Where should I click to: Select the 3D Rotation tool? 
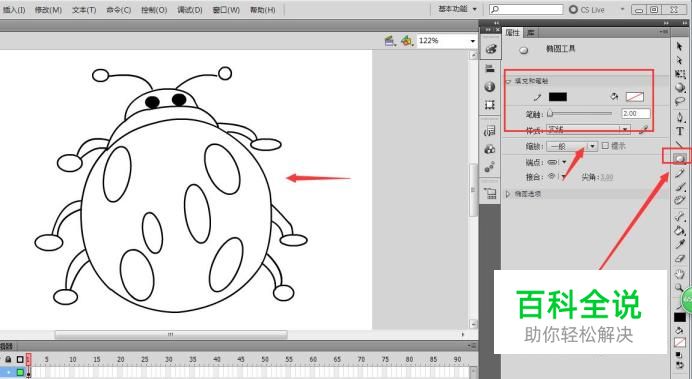(680, 87)
